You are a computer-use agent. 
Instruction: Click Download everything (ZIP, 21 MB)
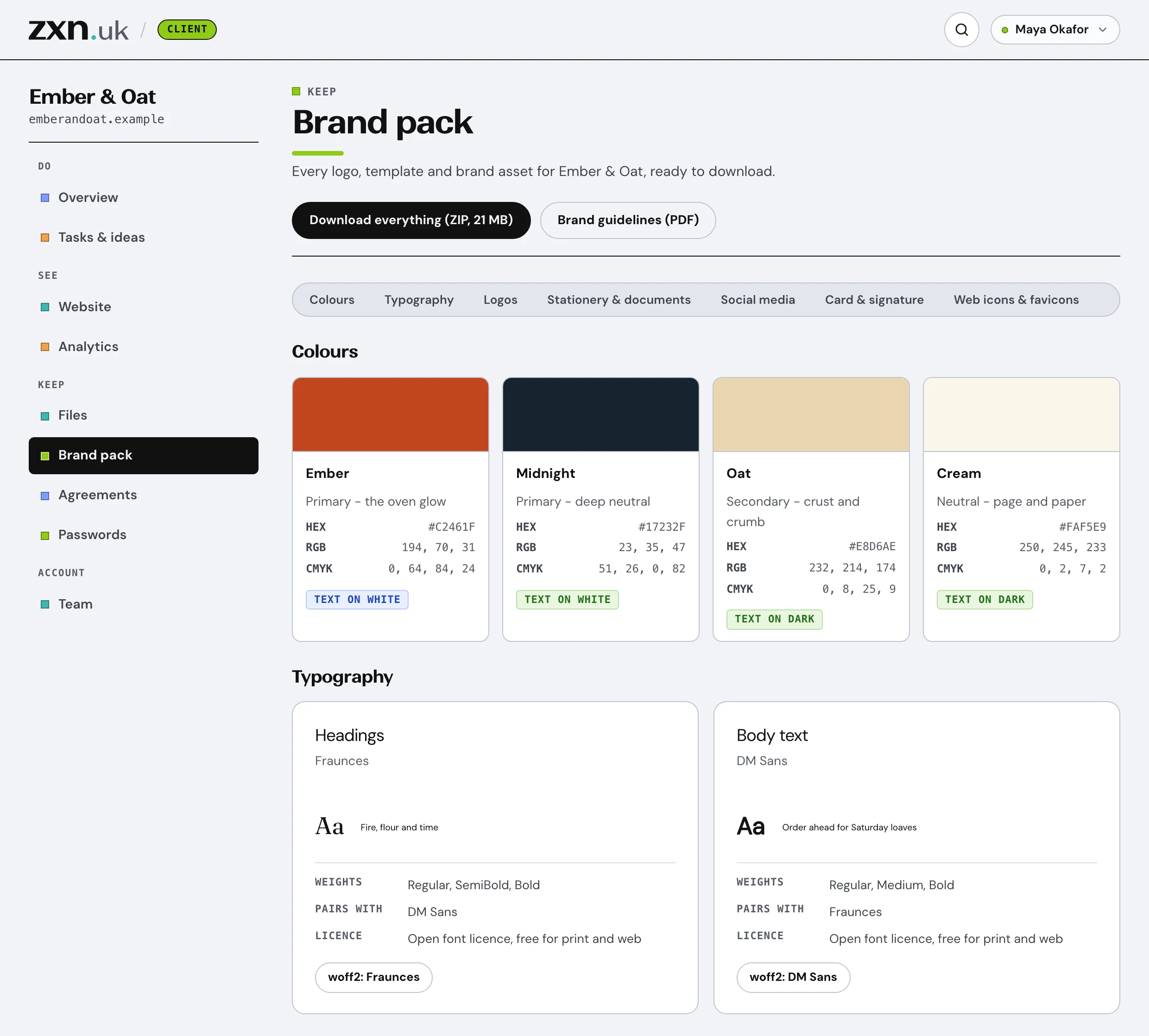click(411, 220)
